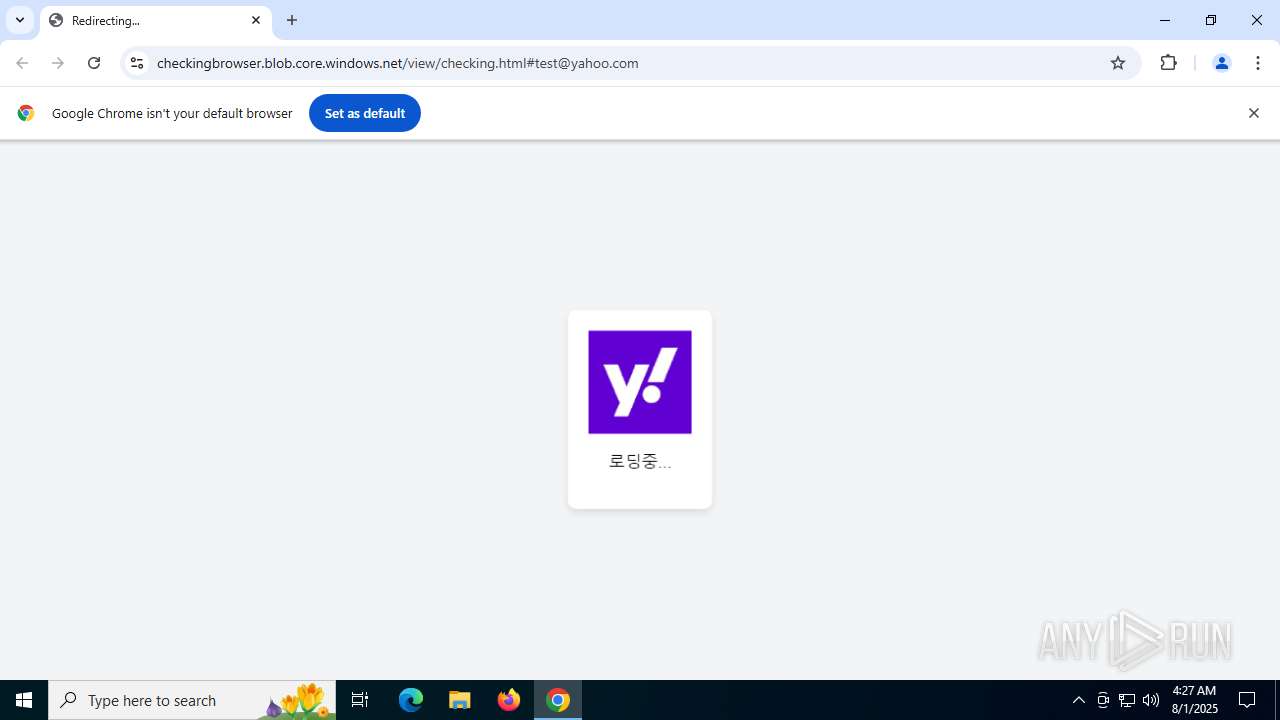Screen dimensions: 1280x720
Task: View site information icon in address bar
Action: tap(137, 63)
